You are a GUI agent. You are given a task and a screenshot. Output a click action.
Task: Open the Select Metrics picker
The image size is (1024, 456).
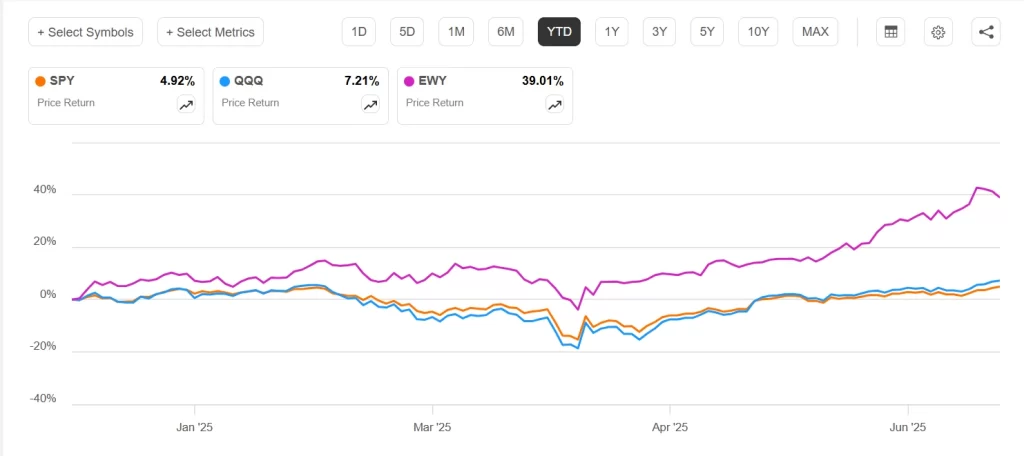(210, 32)
